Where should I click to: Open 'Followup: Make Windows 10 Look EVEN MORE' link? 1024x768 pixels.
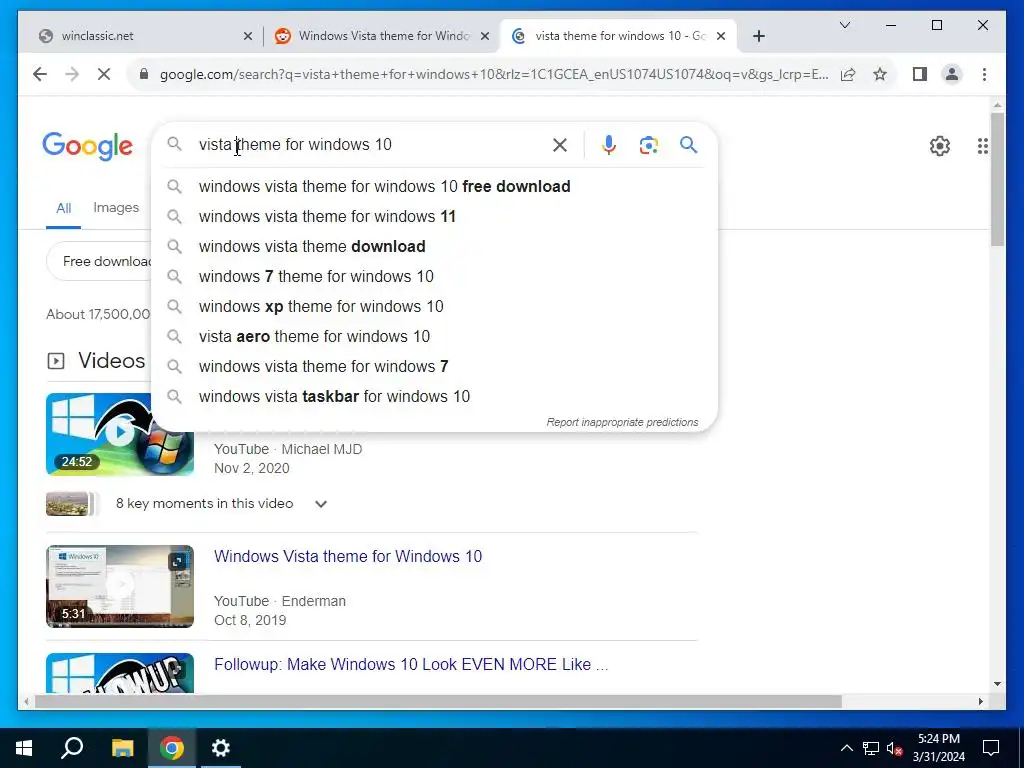(411, 665)
